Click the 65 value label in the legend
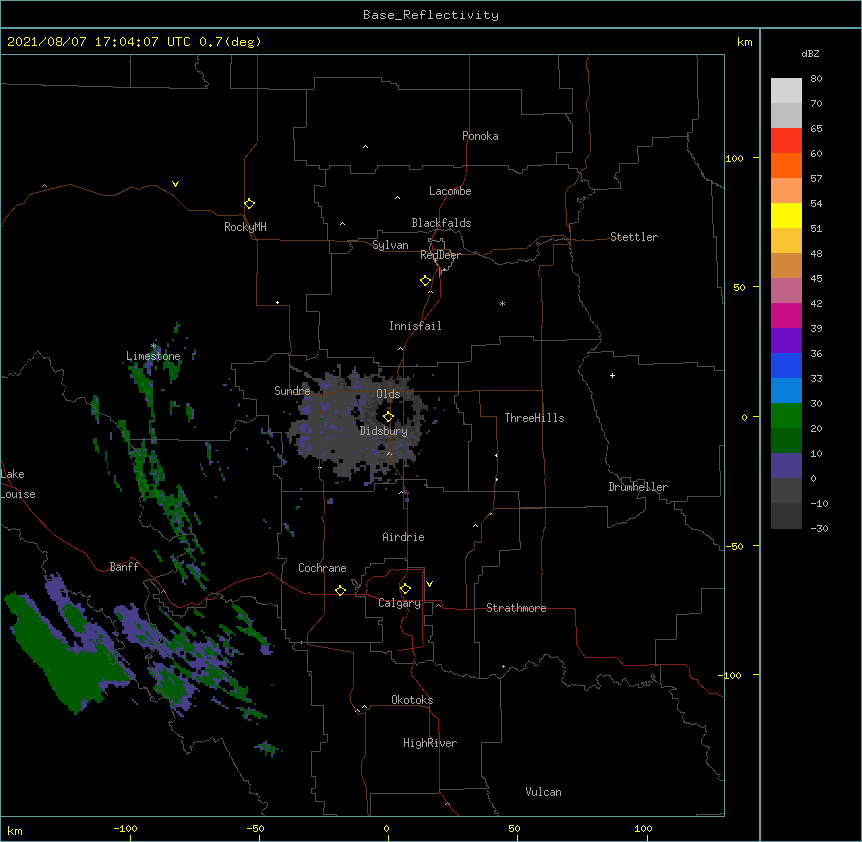The image size is (862, 842). tap(816, 128)
